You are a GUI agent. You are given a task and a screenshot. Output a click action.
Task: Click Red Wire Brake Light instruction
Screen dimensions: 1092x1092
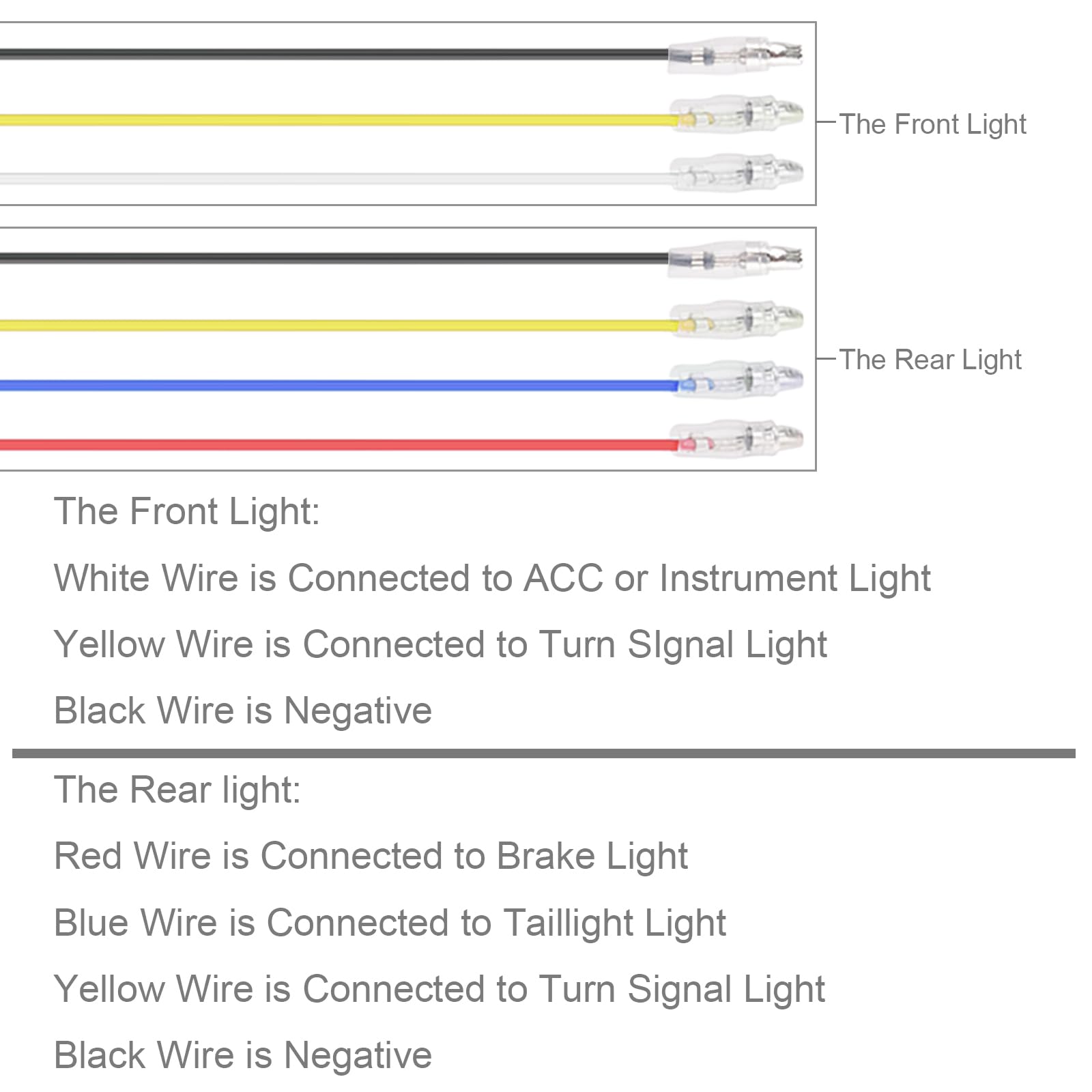371,856
